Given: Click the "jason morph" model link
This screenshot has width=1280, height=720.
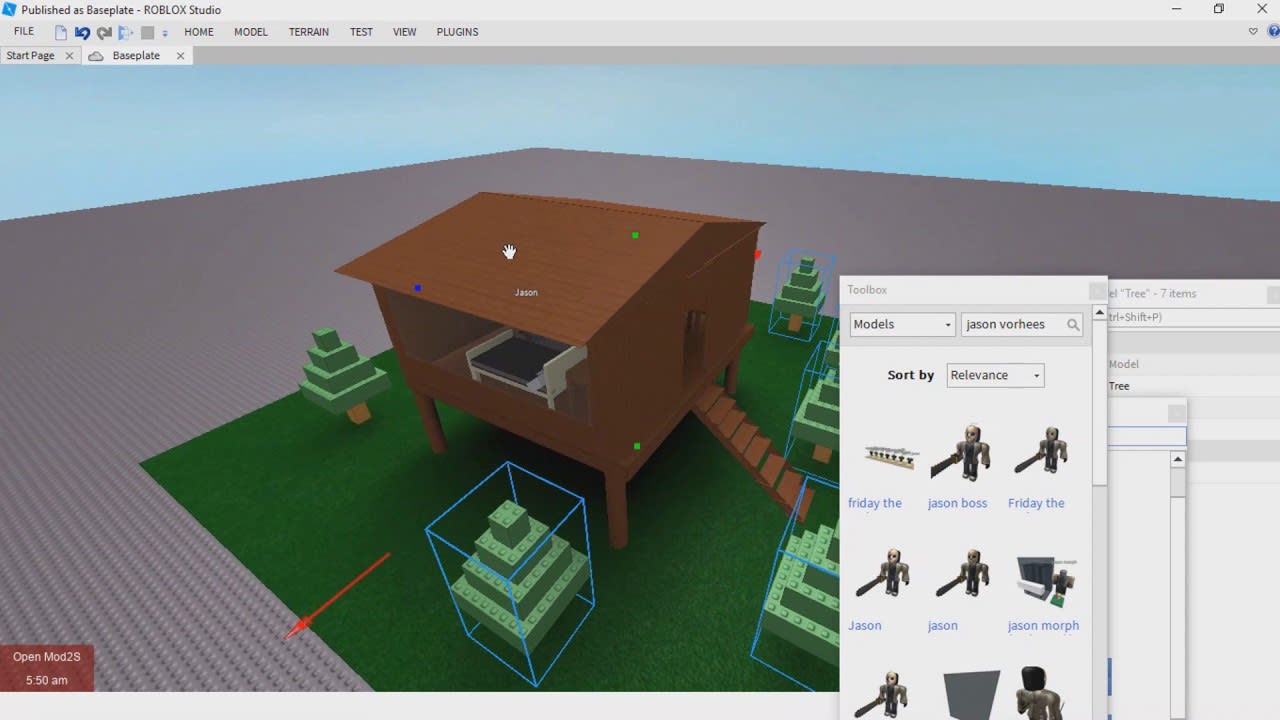Looking at the screenshot, I should click(x=1043, y=626).
